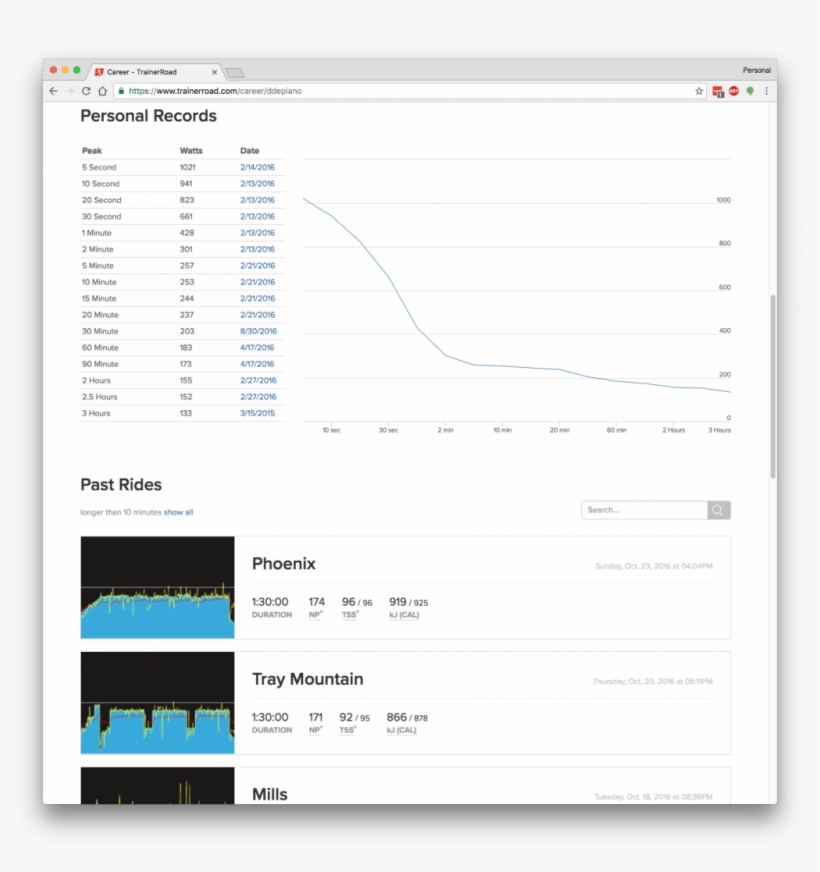Image resolution: width=820 pixels, height=872 pixels.
Task: Click the browser back arrow
Action: pyautogui.click(x=53, y=91)
